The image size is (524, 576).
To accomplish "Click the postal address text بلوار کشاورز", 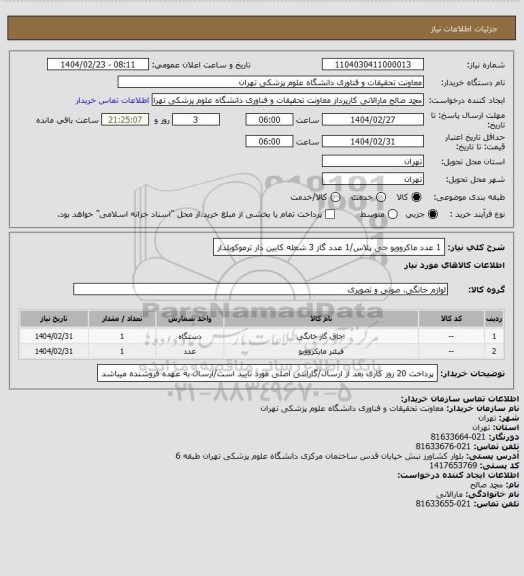I will pos(320,456).
